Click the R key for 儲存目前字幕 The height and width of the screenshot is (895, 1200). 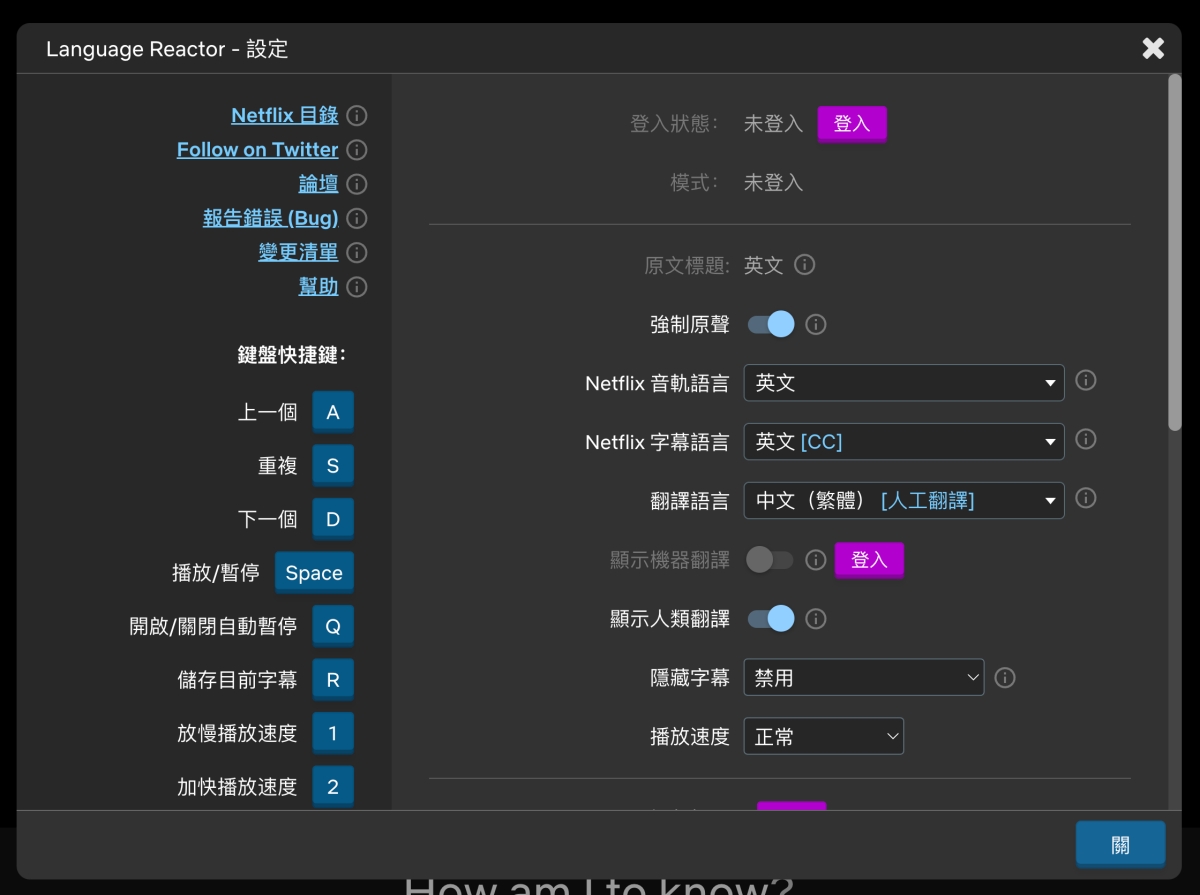[333, 680]
